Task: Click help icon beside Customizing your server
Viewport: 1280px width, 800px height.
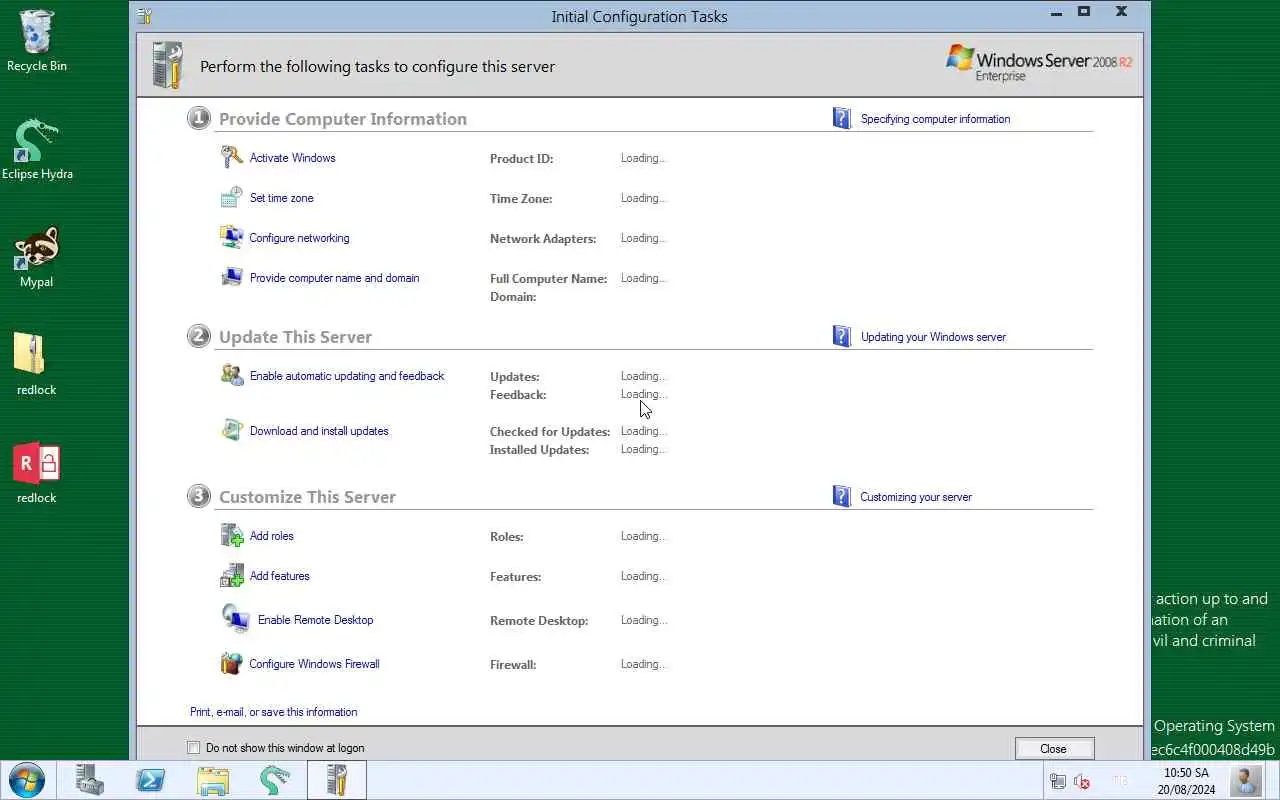Action: click(x=842, y=496)
